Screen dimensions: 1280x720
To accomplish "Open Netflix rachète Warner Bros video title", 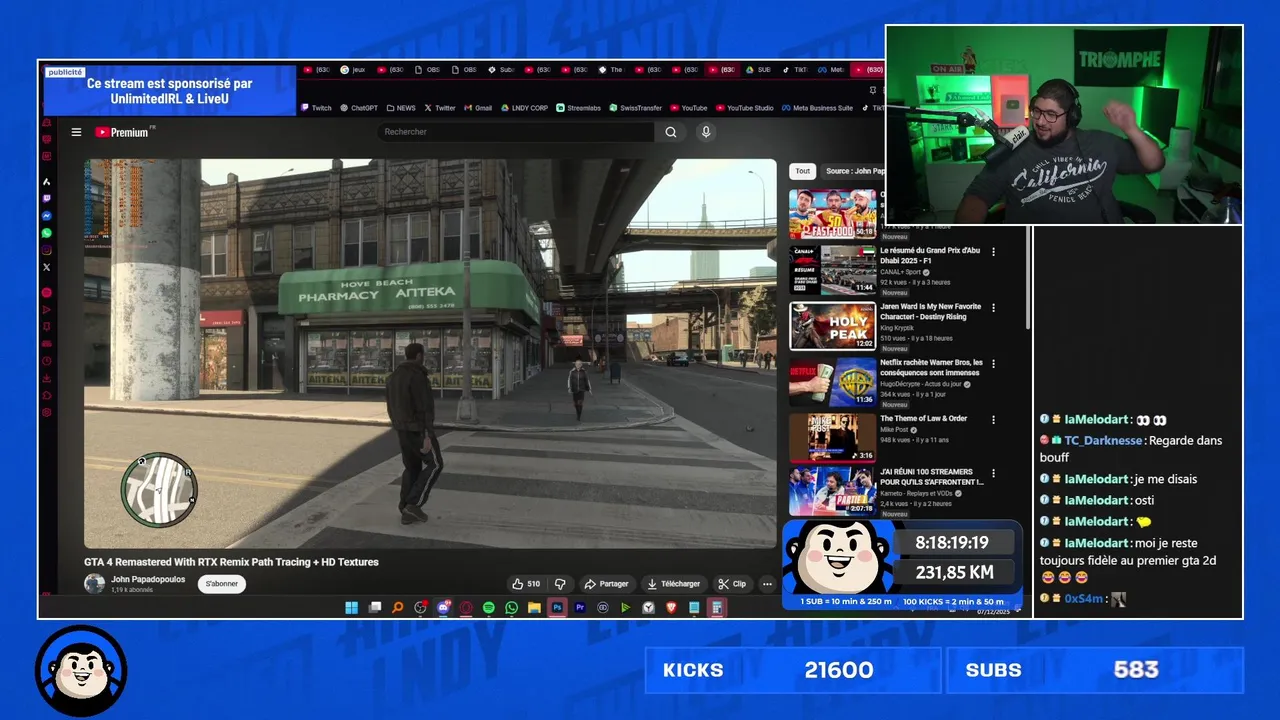I will click(931, 367).
